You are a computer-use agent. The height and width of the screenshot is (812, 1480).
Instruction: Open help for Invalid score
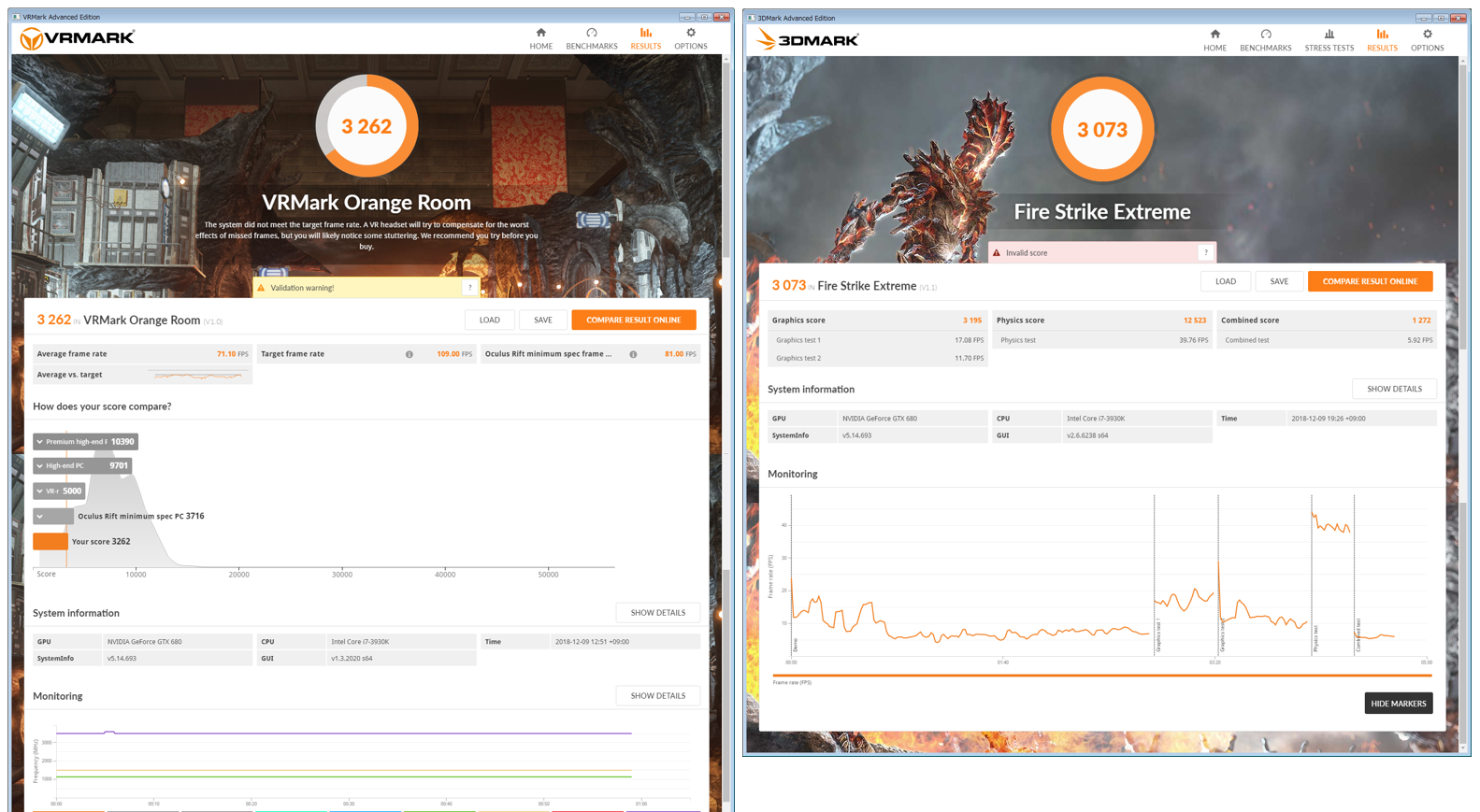[x=1206, y=253]
